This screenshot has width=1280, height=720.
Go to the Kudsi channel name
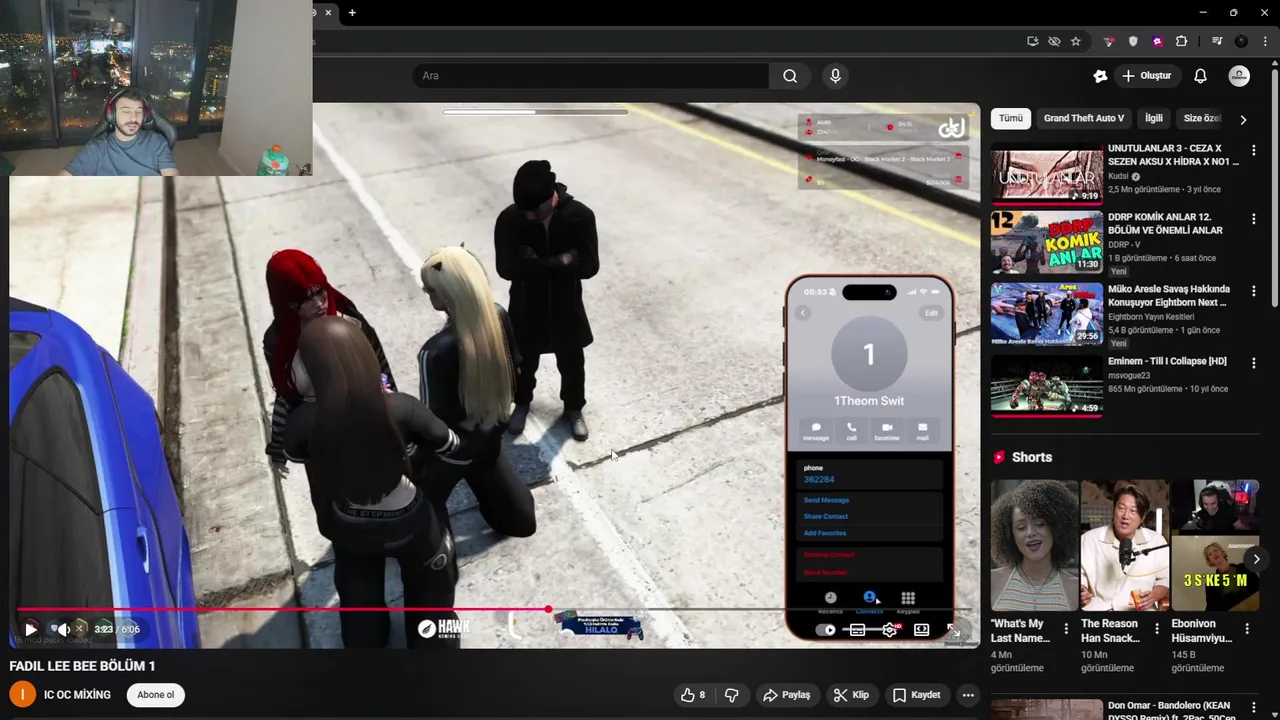pyautogui.click(x=1119, y=176)
